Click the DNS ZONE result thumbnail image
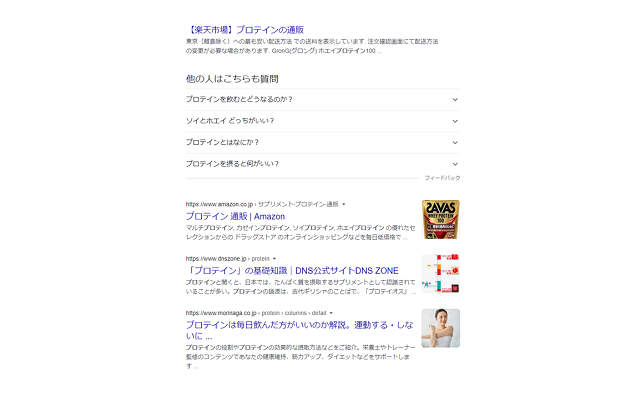640x400 pixels. pyautogui.click(x=441, y=273)
